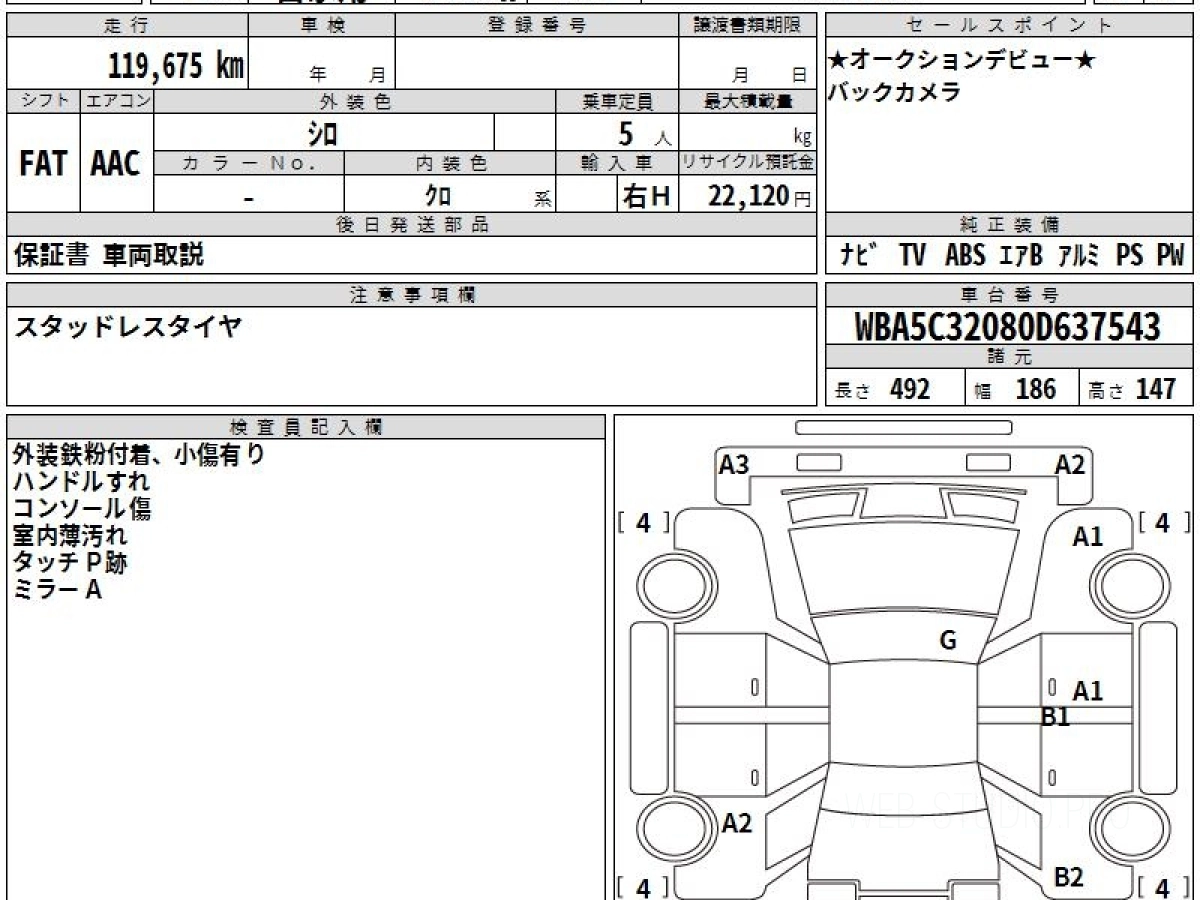
Task: Click the 検査員記入欄 section header
Action: click(x=306, y=427)
